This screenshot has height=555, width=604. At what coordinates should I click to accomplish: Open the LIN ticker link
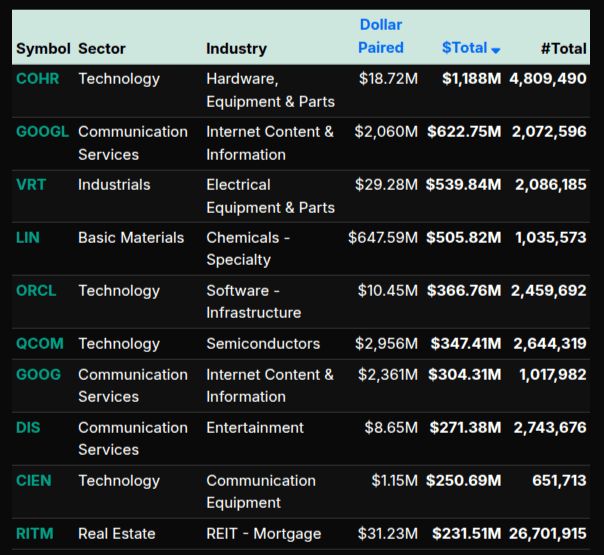(x=28, y=238)
